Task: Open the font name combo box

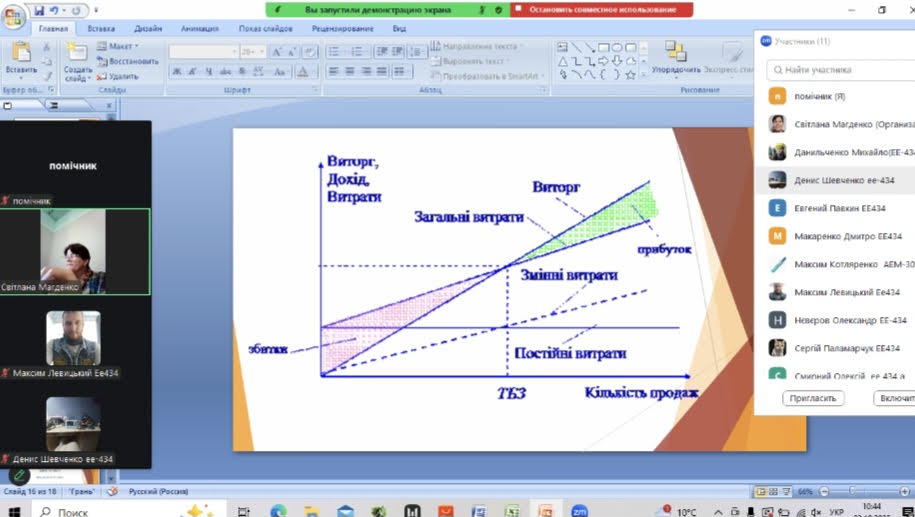Action: 203,51
